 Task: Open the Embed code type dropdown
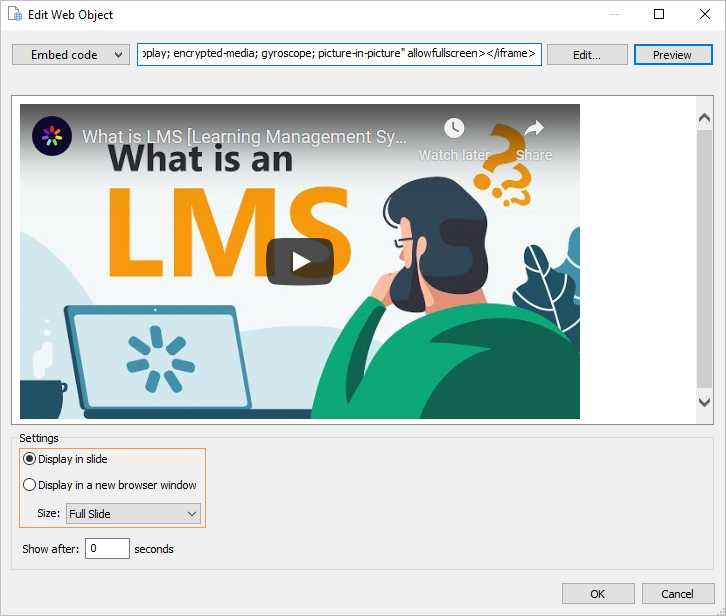pos(70,55)
